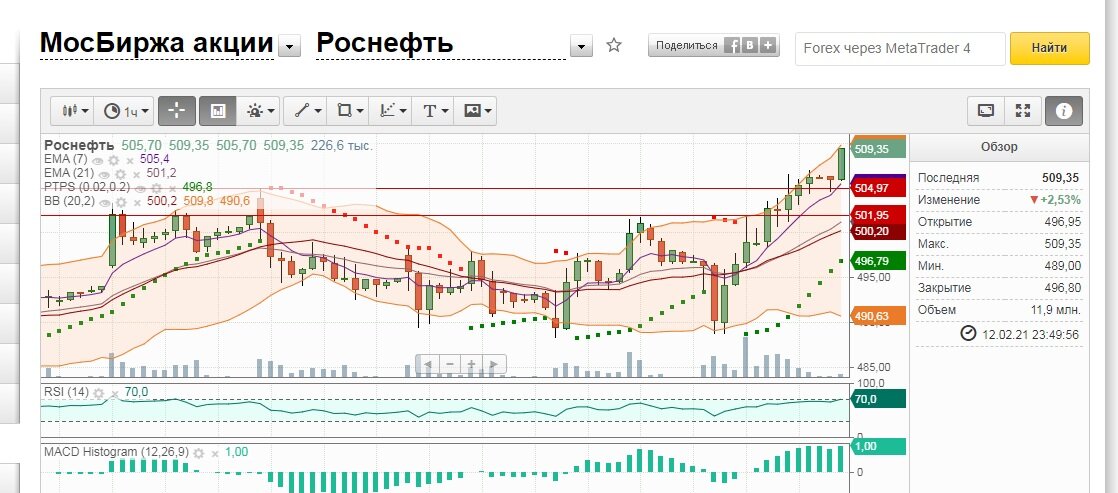The width and height of the screenshot is (1118, 493).
Task: Click the 496,79 green price marker
Action: pyautogui.click(x=878, y=260)
